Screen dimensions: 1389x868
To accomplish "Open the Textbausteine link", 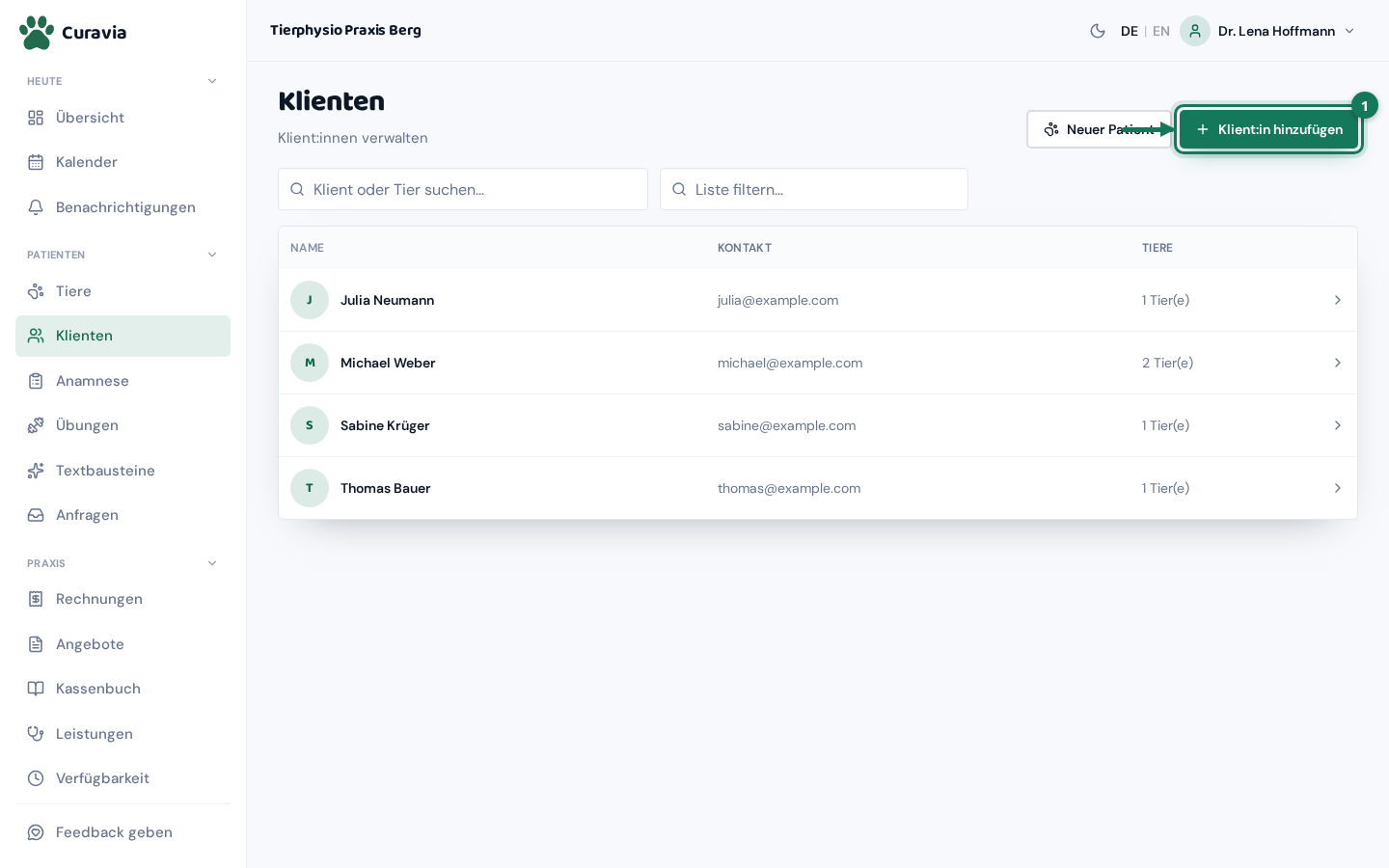I will click(x=123, y=471).
